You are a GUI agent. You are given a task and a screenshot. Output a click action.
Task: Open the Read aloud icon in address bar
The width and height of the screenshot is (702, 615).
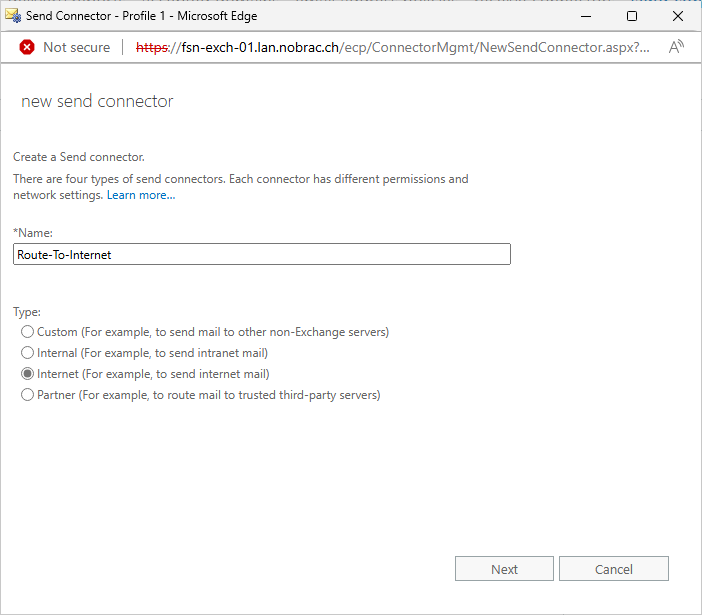(x=676, y=47)
